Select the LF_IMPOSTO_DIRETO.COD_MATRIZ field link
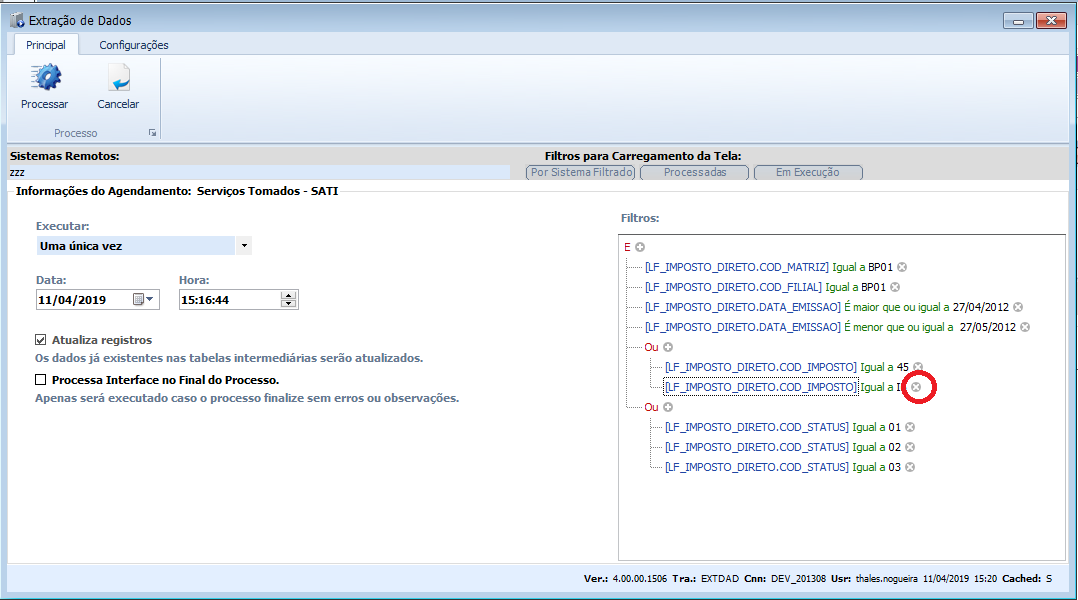1078x600 pixels. coord(736,267)
